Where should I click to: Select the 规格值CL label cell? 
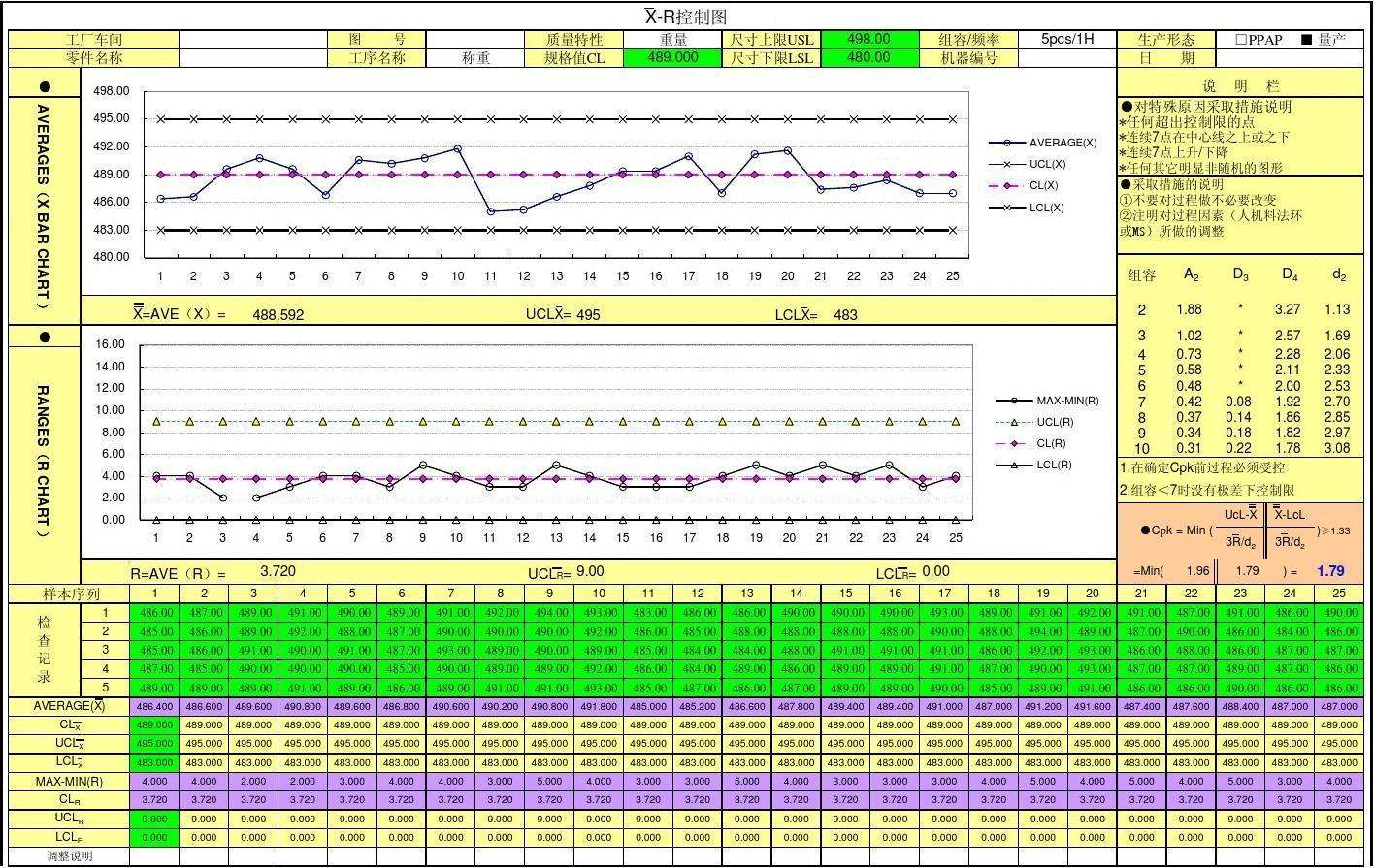(573, 57)
